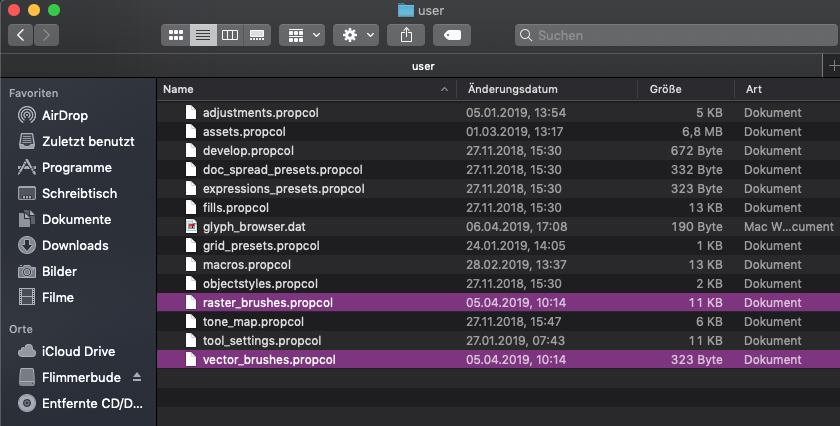Click the Share toolbar icon

coord(406,35)
